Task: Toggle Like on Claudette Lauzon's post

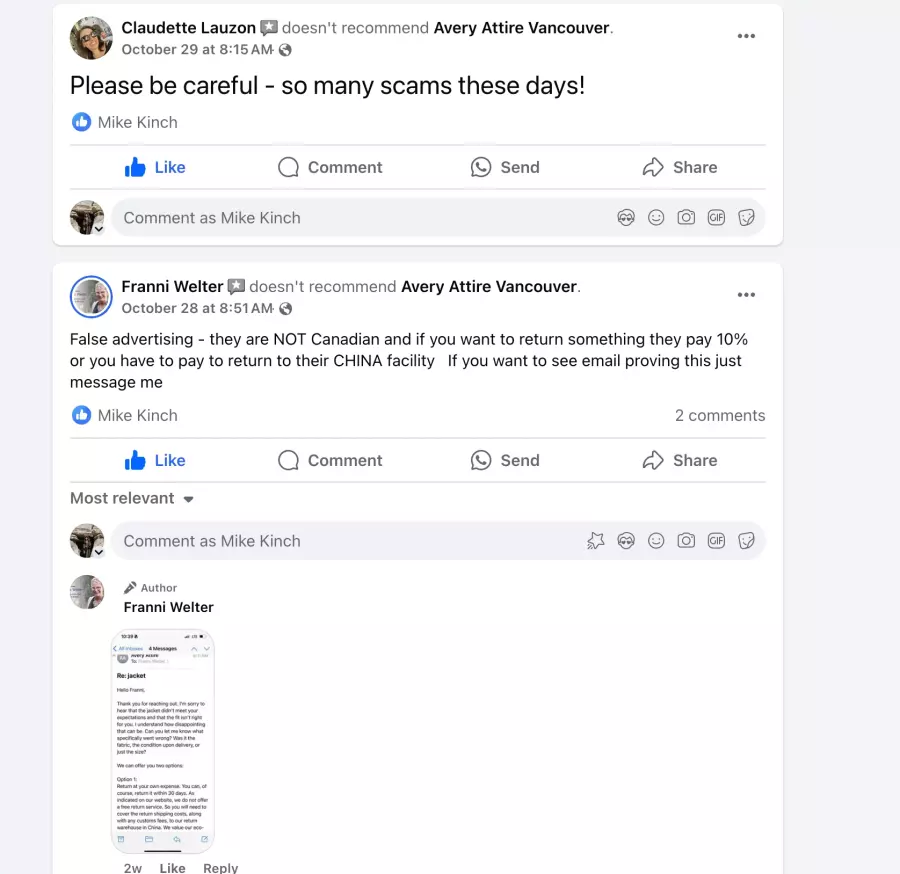Action: pos(155,168)
